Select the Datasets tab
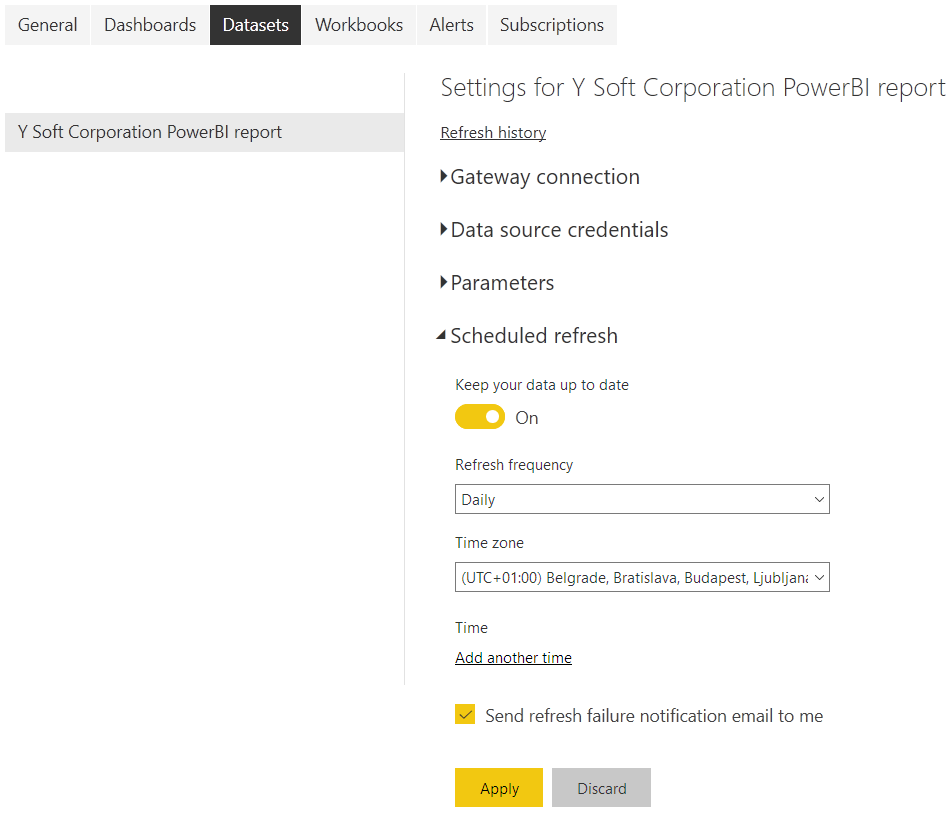The image size is (952, 815). pos(256,25)
